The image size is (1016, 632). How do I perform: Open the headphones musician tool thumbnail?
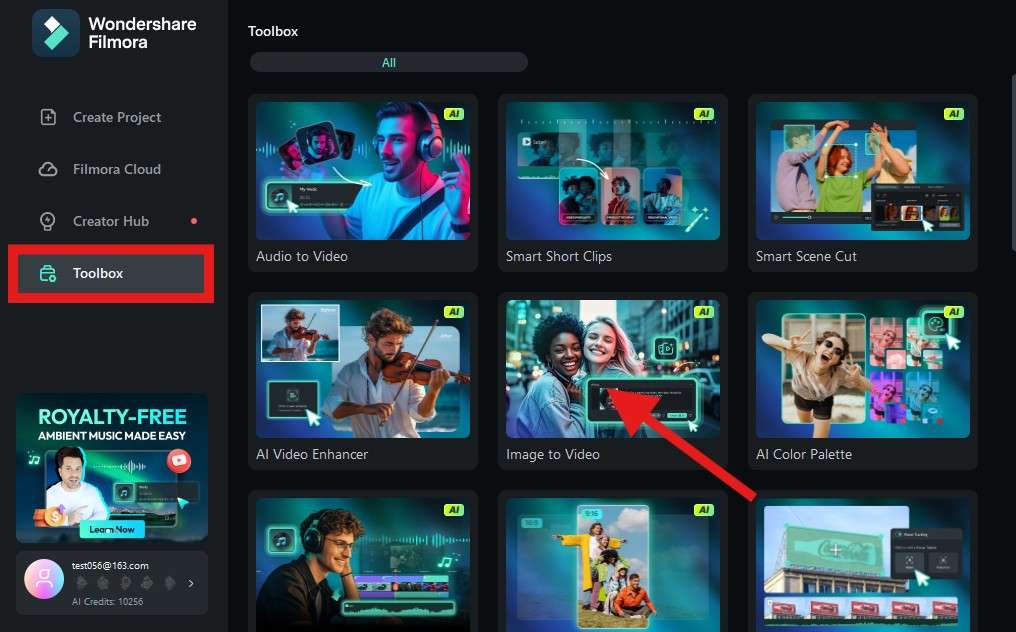coord(363,565)
